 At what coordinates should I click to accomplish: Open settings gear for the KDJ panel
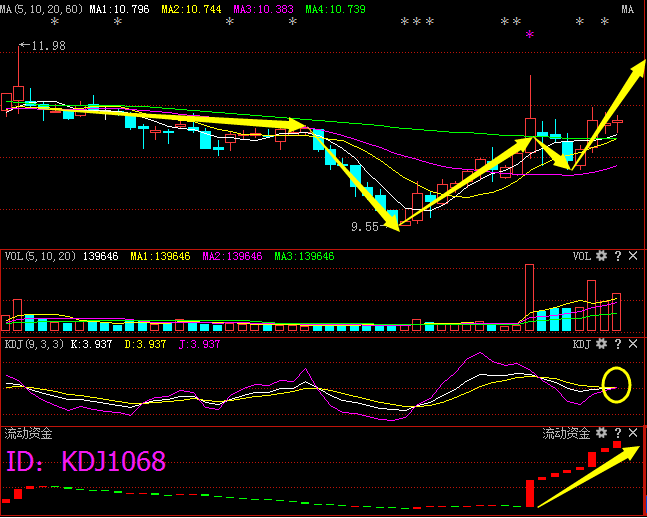point(602,344)
